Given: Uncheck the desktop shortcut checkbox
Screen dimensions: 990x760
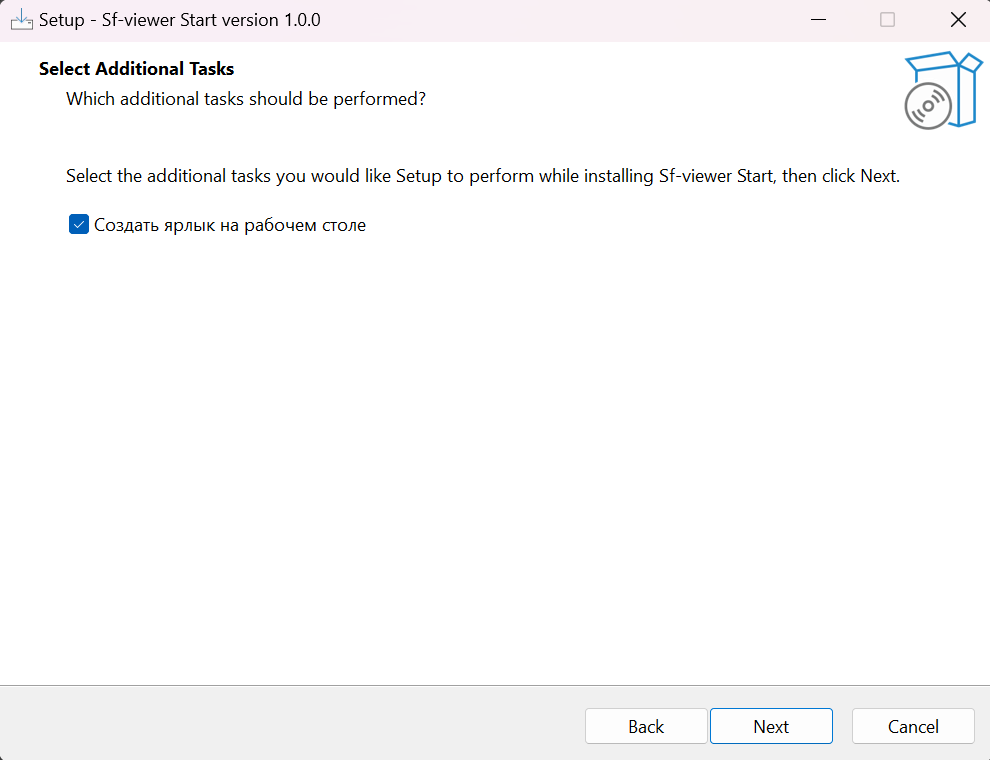Looking at the screenshot, I should click(x=79, y=225).
